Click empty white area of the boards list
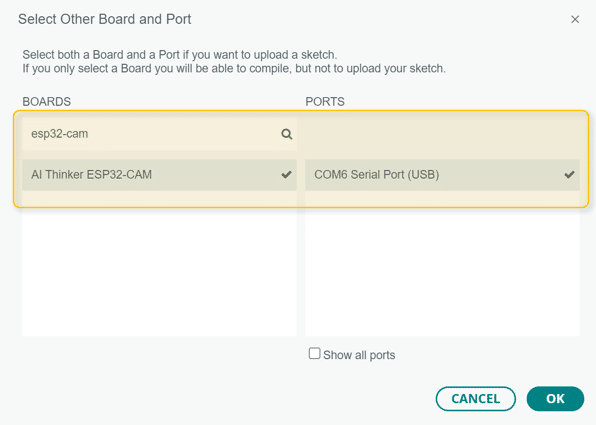This screenshot has width=596, height=425. pyautogui.click(x=159, y=272)
